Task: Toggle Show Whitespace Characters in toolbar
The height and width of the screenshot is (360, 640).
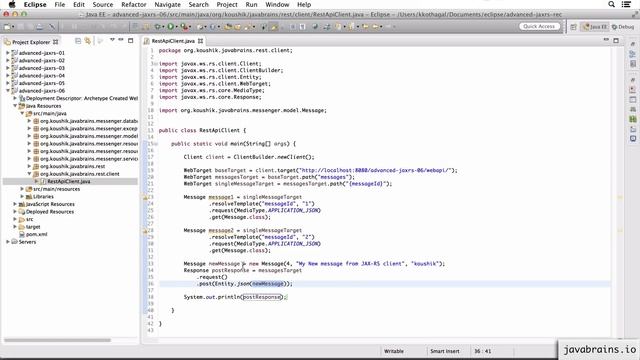Action: point(302,27)
